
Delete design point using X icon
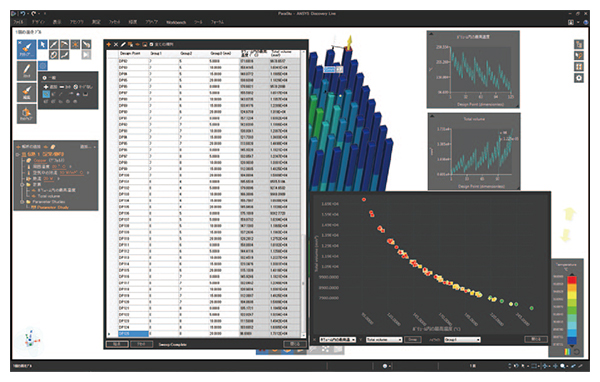[116, 44]
